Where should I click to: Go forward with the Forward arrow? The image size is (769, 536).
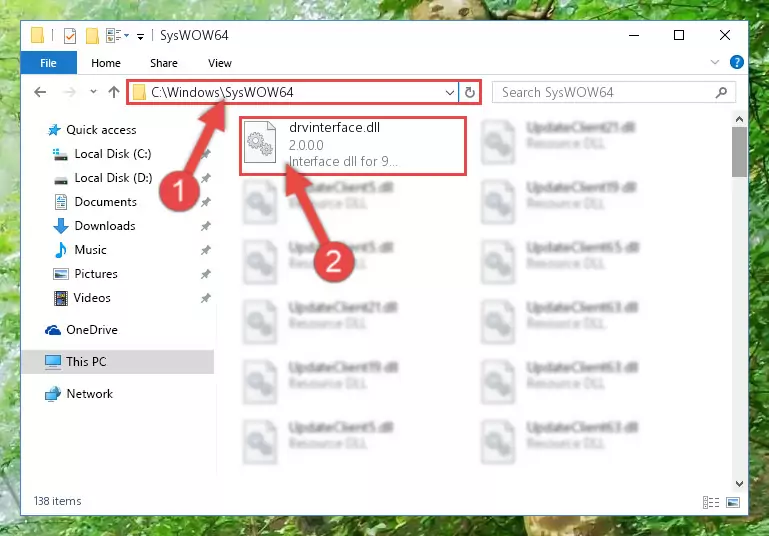click(70, 92)
